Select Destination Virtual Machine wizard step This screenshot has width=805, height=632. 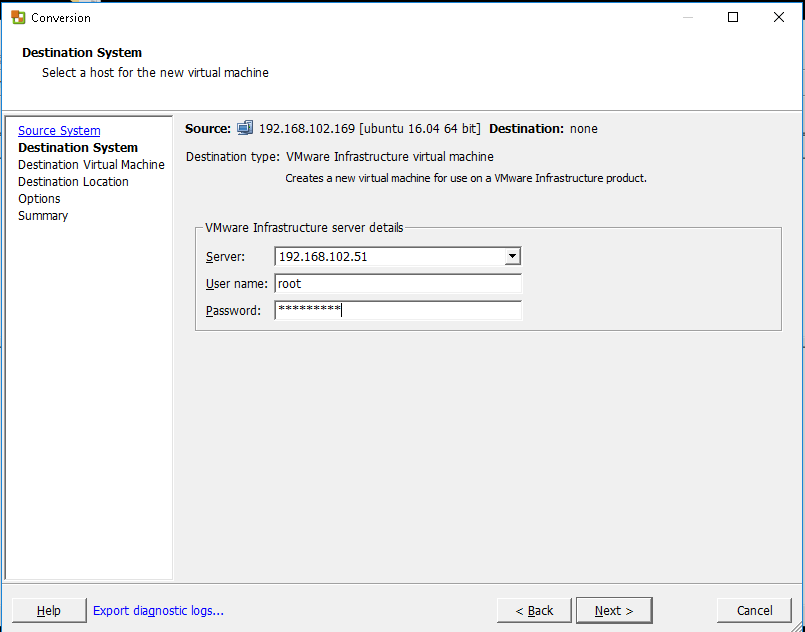(91, 164)
